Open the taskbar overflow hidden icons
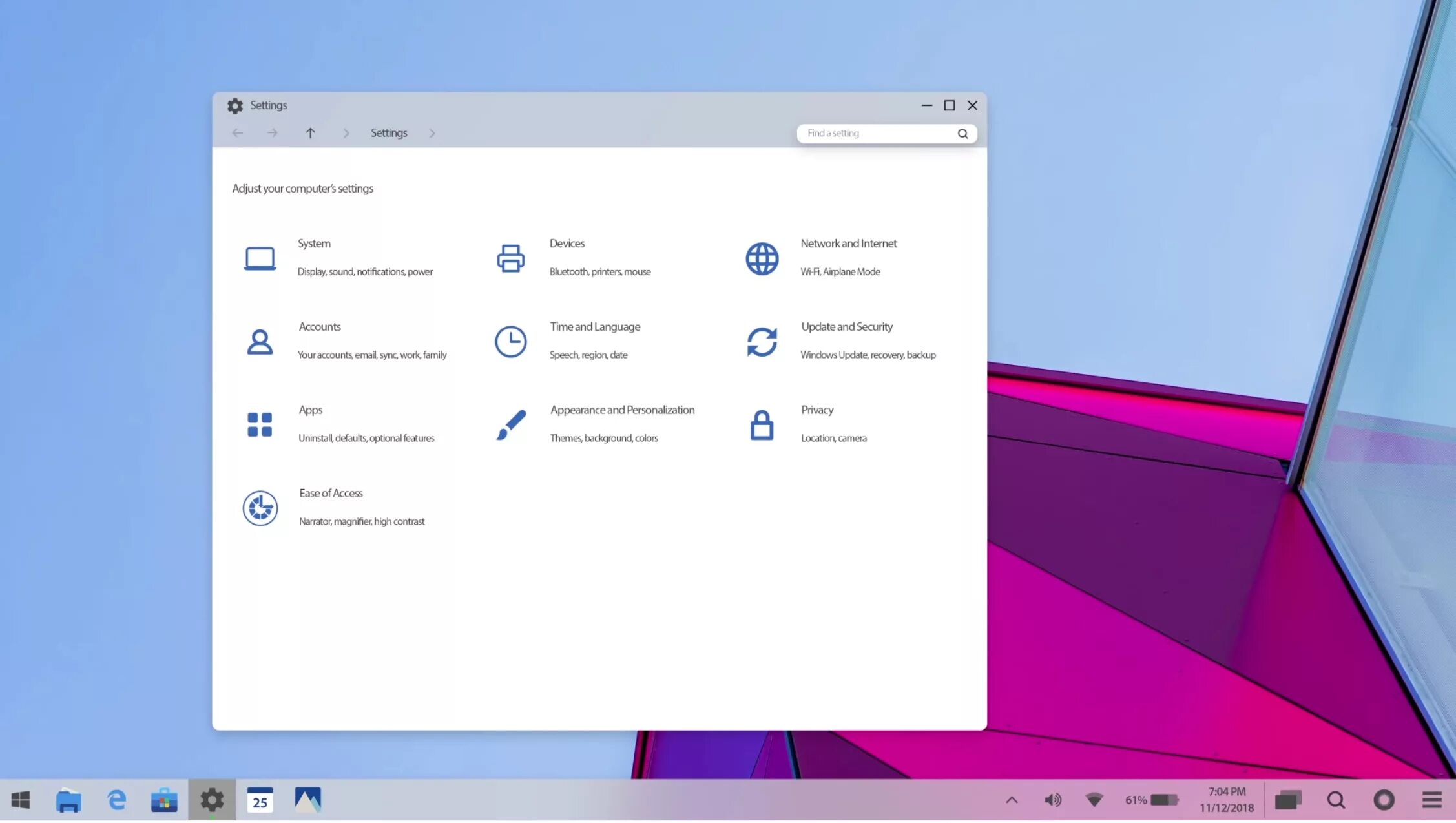 1011,800
